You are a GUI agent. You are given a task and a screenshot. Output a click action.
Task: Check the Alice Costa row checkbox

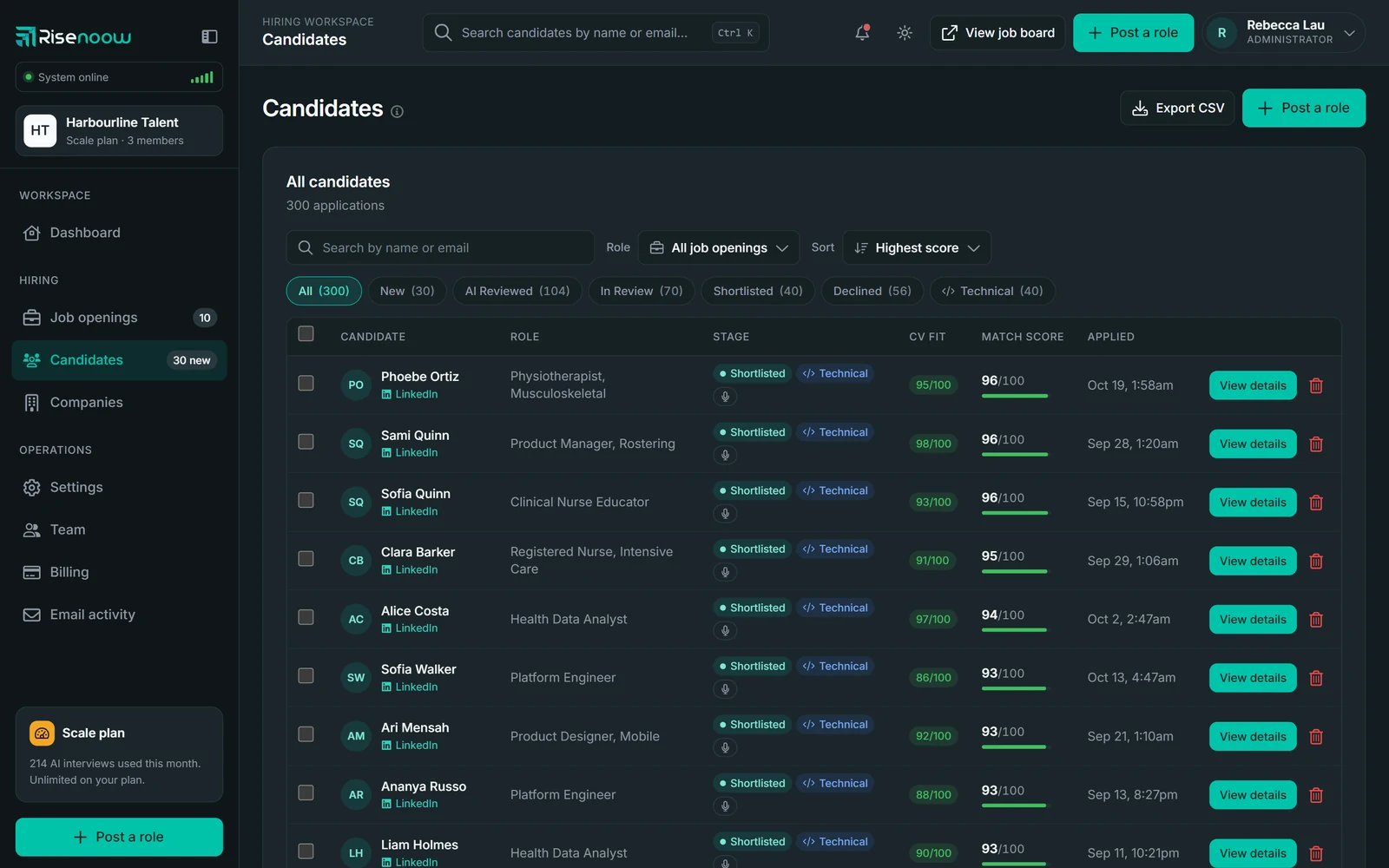click(306, 617)
